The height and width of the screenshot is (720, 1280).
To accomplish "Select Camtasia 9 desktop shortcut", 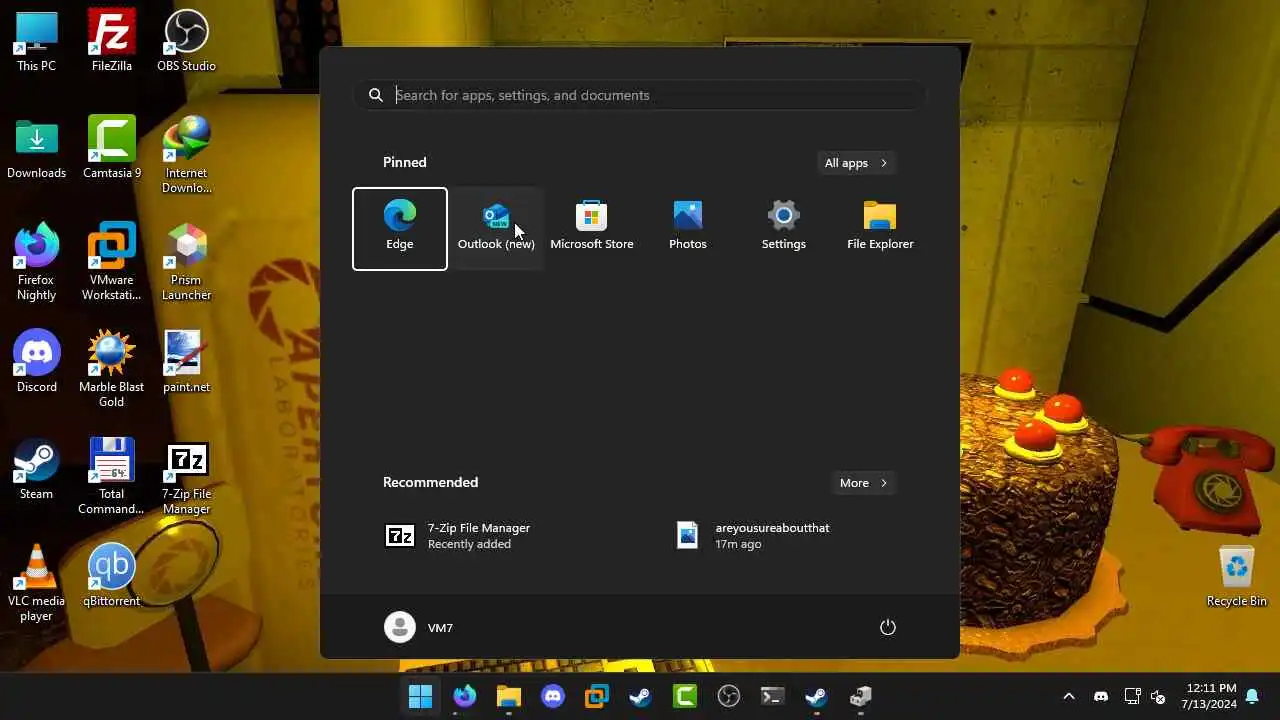I will 111,149.
